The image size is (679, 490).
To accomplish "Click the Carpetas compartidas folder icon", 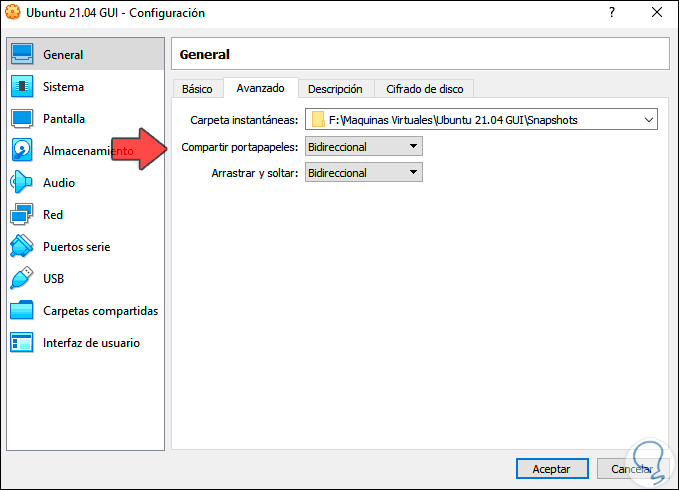I will point(22,310).
